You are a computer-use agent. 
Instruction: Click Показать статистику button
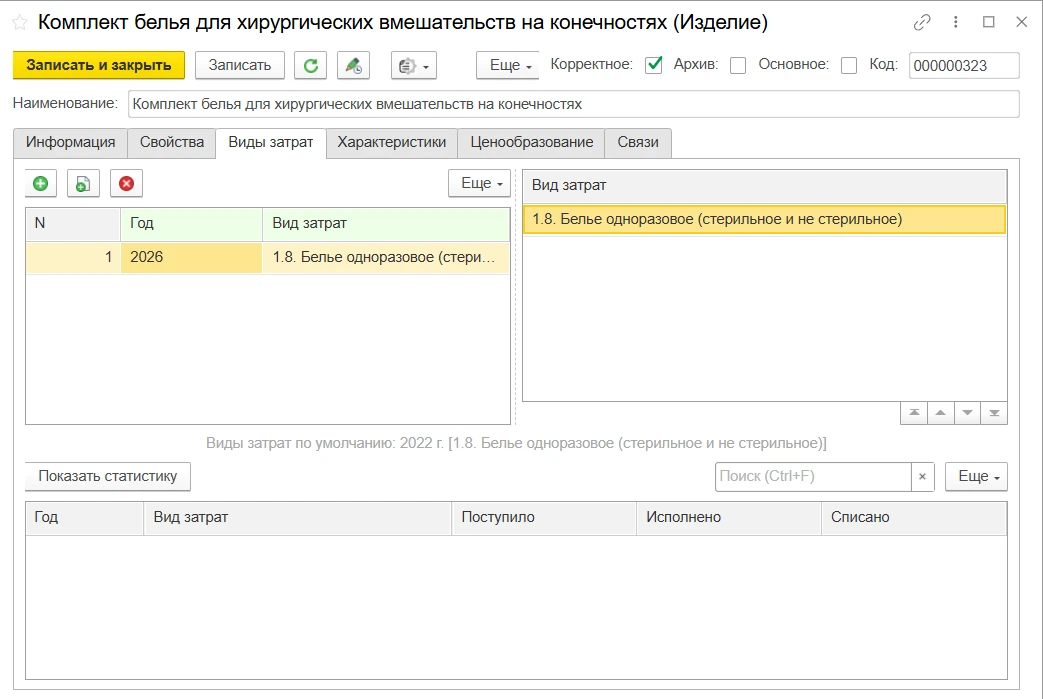[108, 476]
